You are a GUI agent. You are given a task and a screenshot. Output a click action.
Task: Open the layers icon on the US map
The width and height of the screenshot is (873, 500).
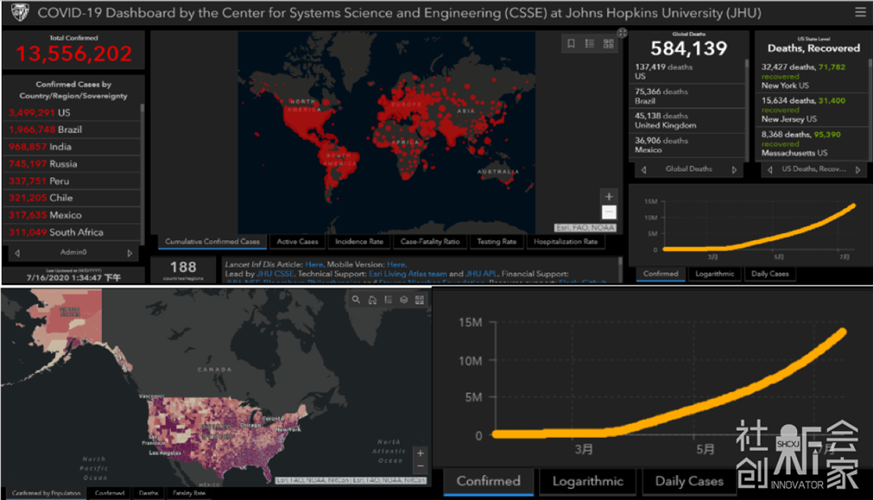tap(404, 299)
